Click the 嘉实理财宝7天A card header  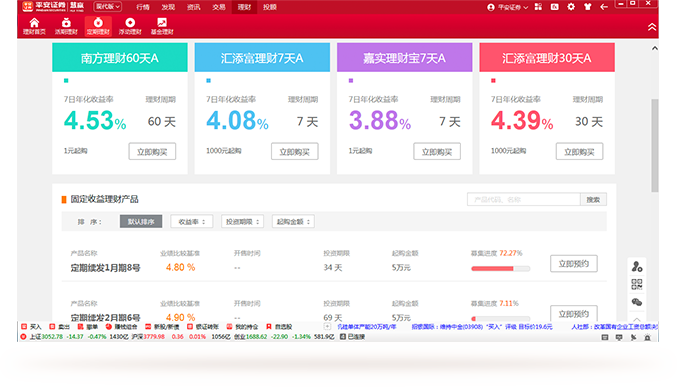pos(405,57)
